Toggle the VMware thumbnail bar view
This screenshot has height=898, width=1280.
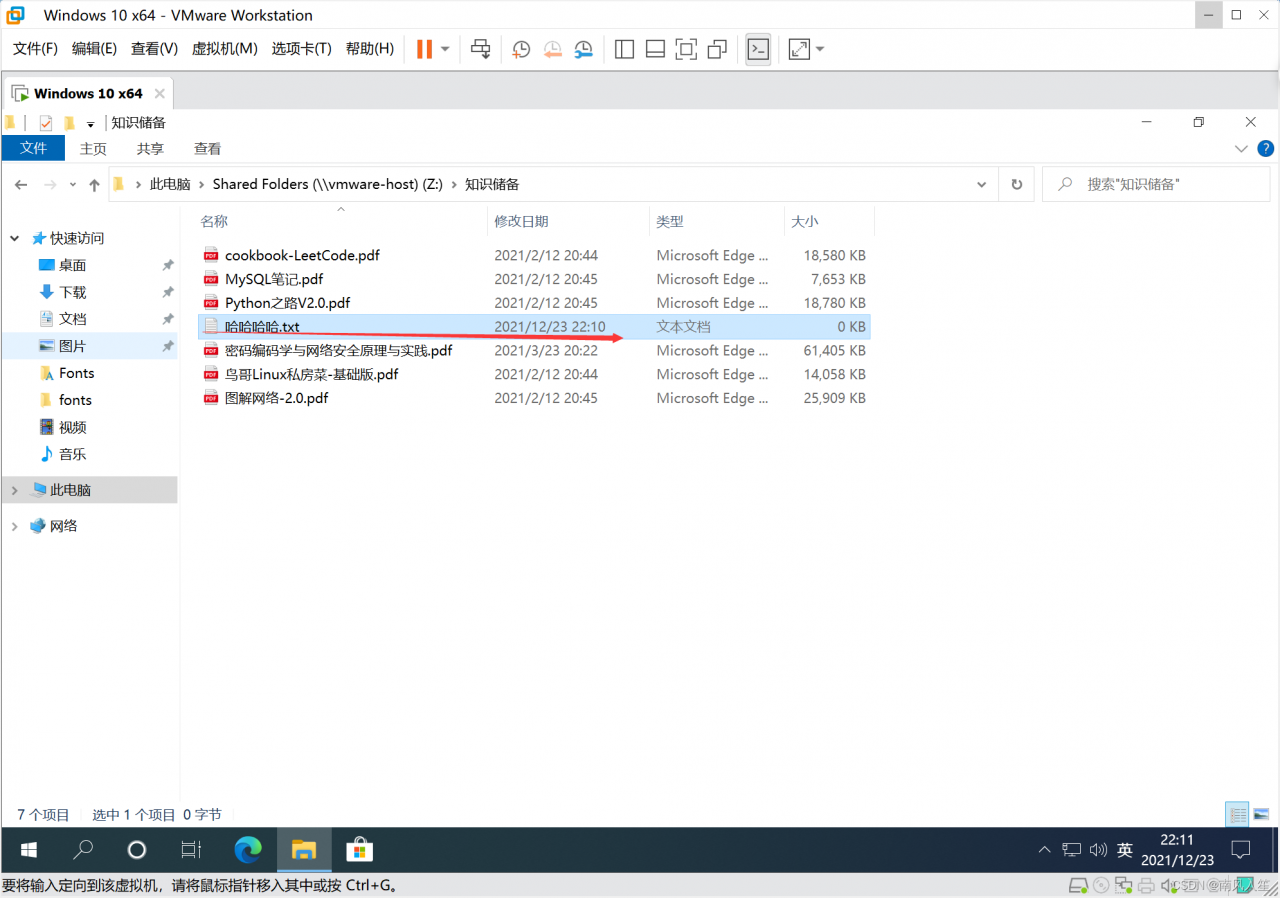[655, 49]
